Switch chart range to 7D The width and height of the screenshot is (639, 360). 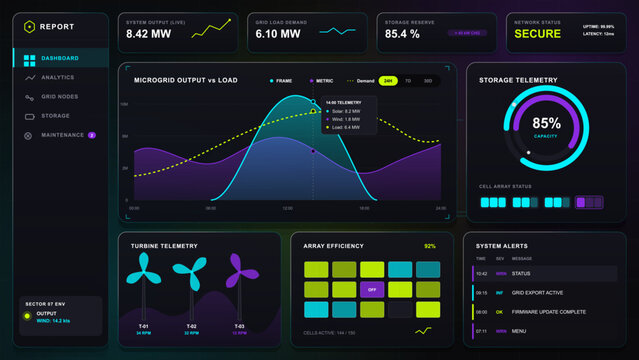408,81
